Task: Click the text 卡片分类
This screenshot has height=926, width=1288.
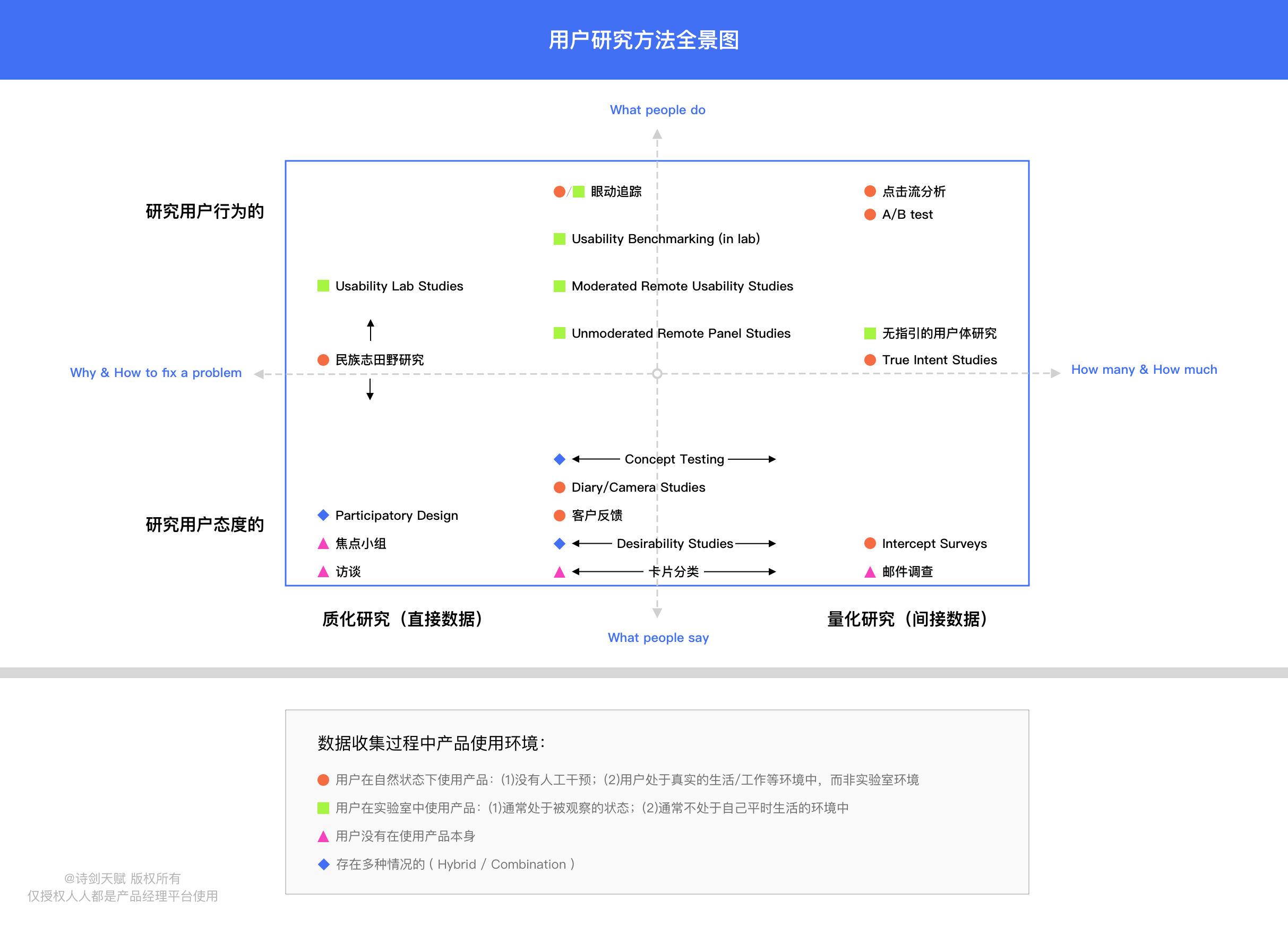Action: tap(674, 571)
